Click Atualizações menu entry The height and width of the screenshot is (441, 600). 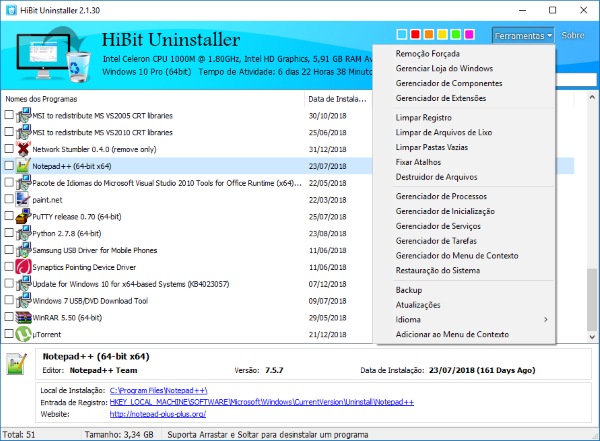[x=418, y=305]
